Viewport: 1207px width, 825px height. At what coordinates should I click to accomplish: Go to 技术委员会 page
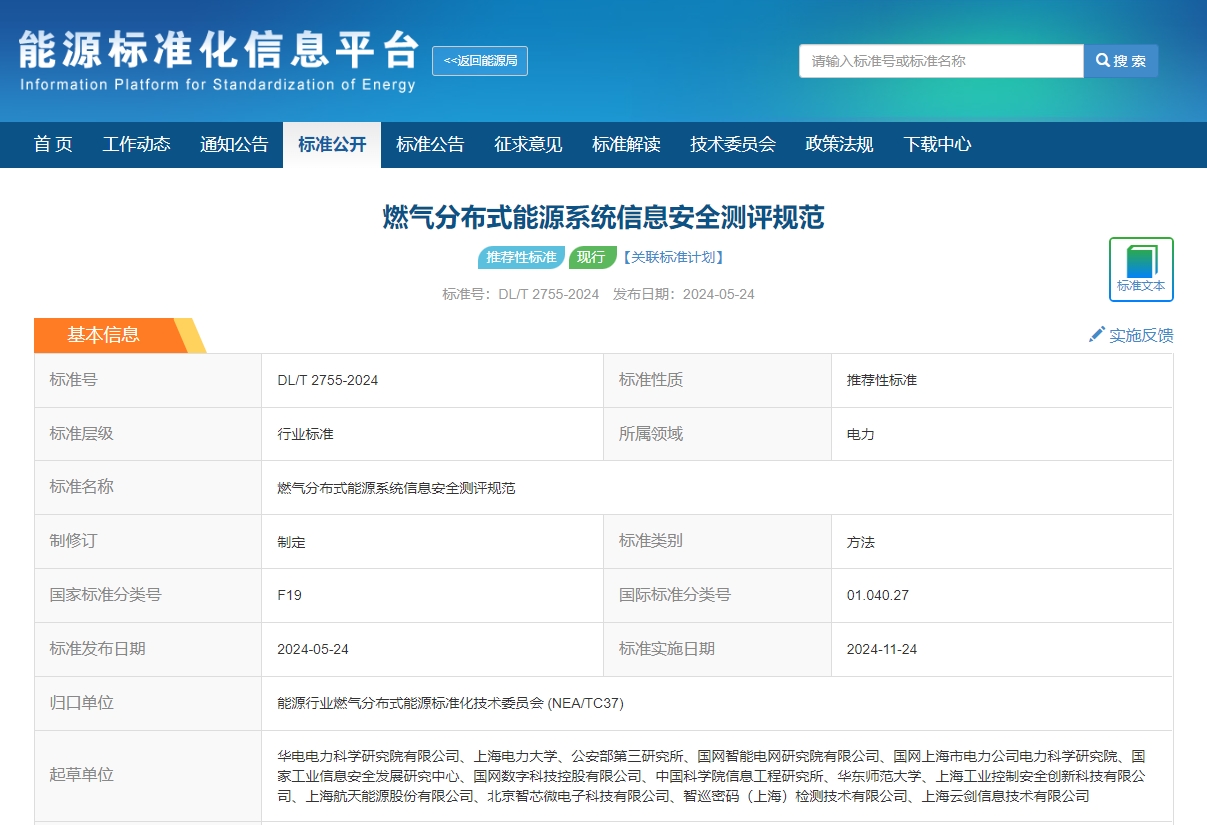pyautogui.click(x=733, y=145)
